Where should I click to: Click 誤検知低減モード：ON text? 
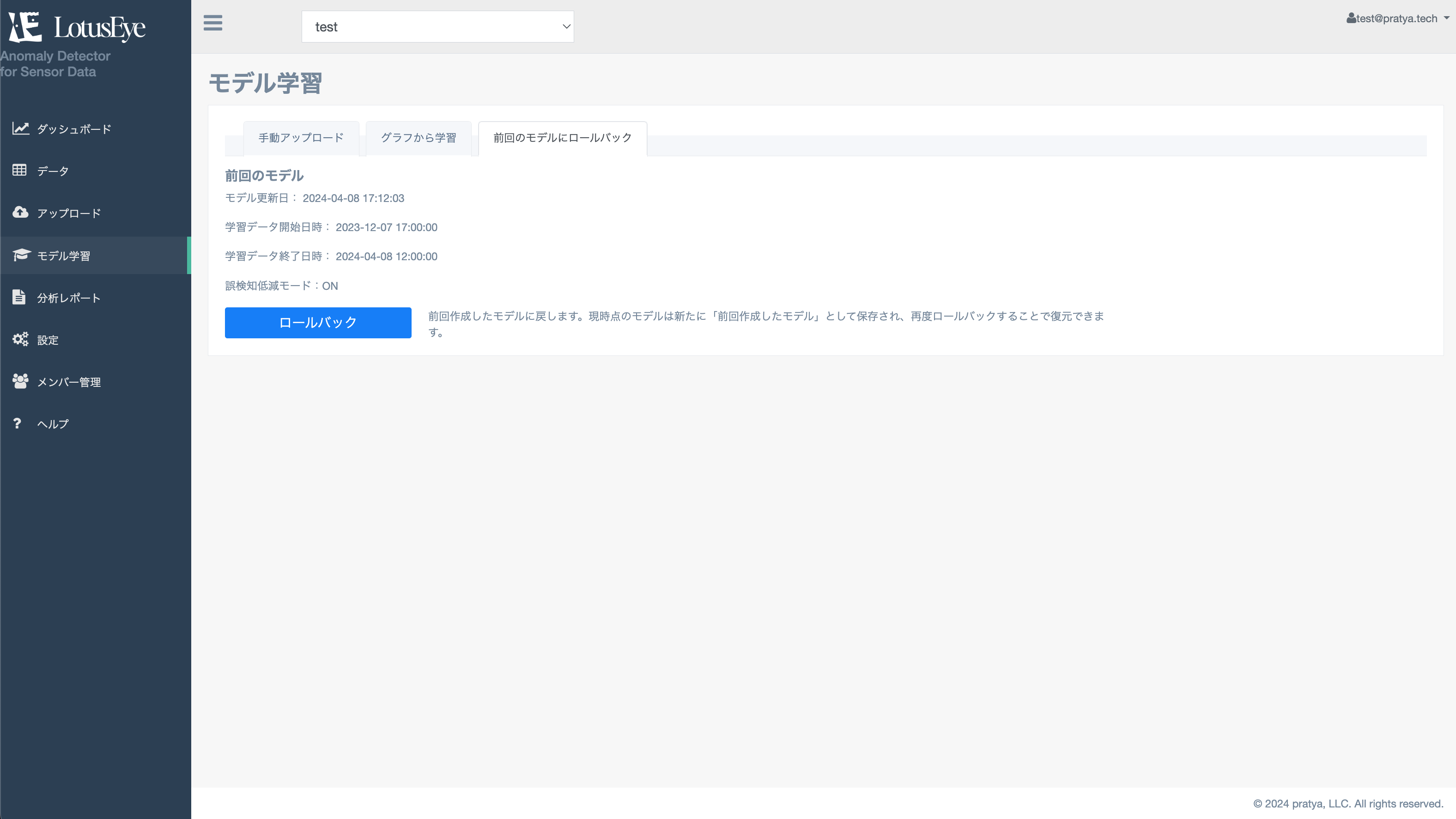(x=281, y=286)
